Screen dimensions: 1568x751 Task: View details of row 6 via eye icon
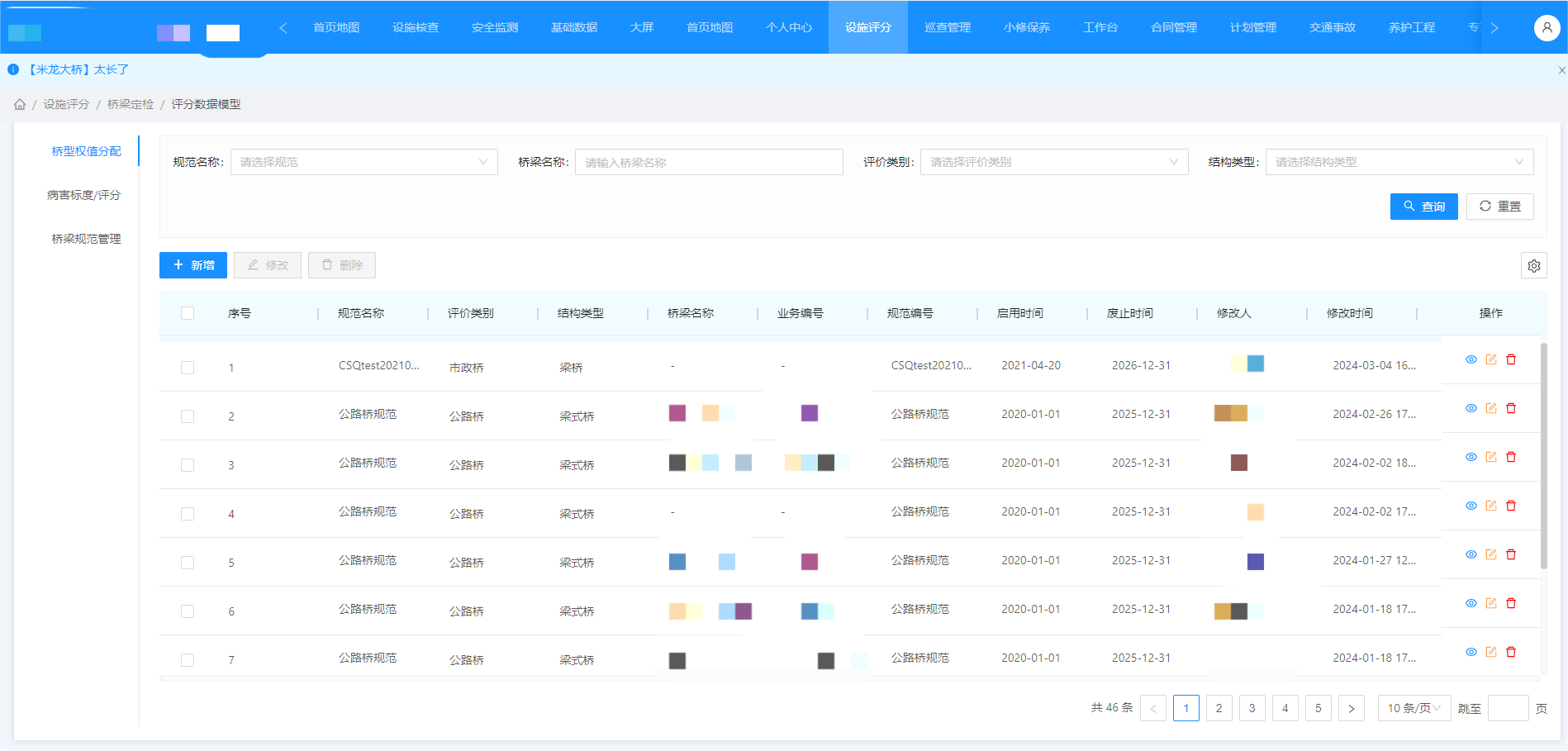(x=1471, y=603)
